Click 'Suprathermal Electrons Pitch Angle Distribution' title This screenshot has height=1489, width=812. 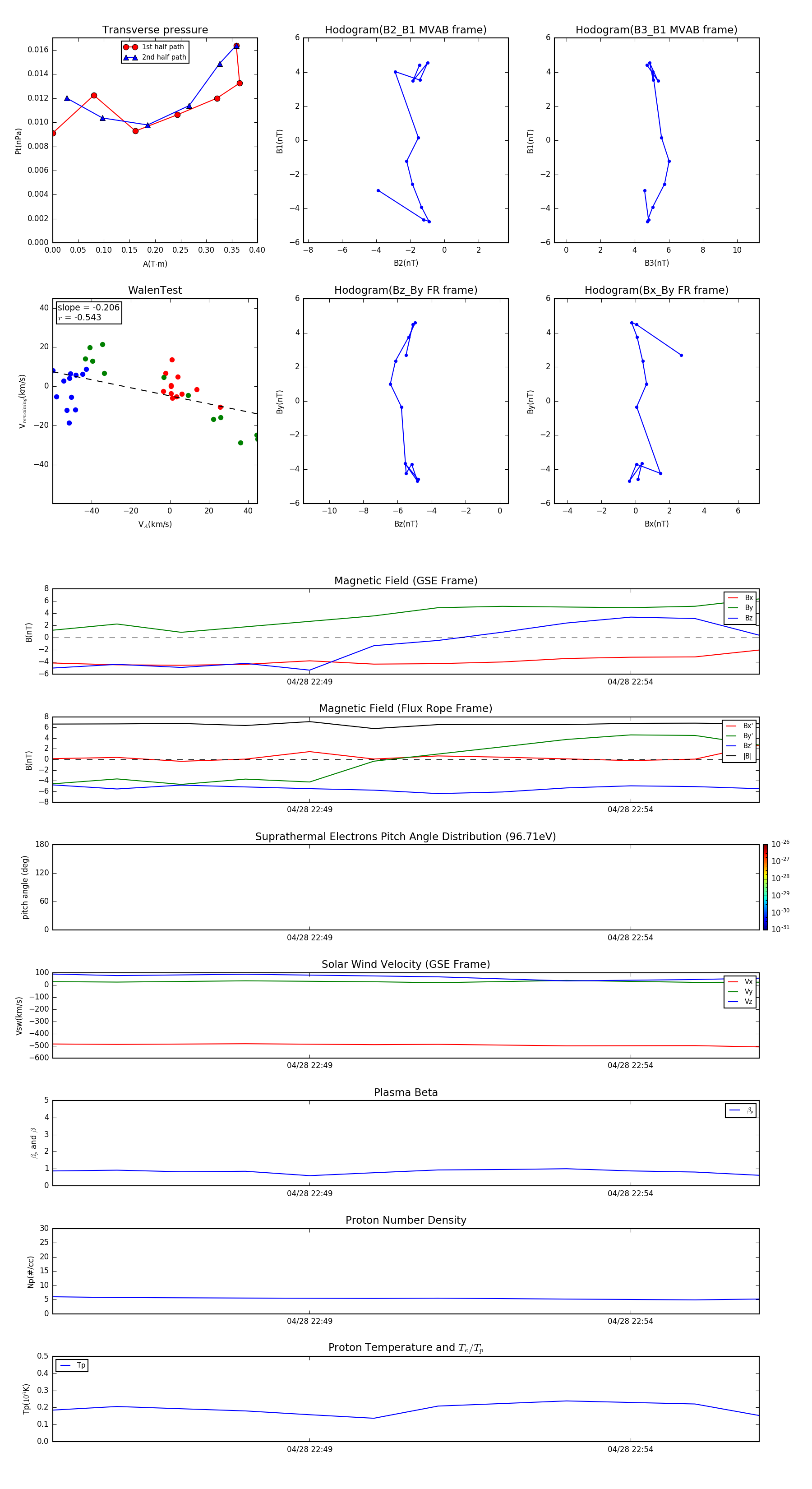pos(406,837)
